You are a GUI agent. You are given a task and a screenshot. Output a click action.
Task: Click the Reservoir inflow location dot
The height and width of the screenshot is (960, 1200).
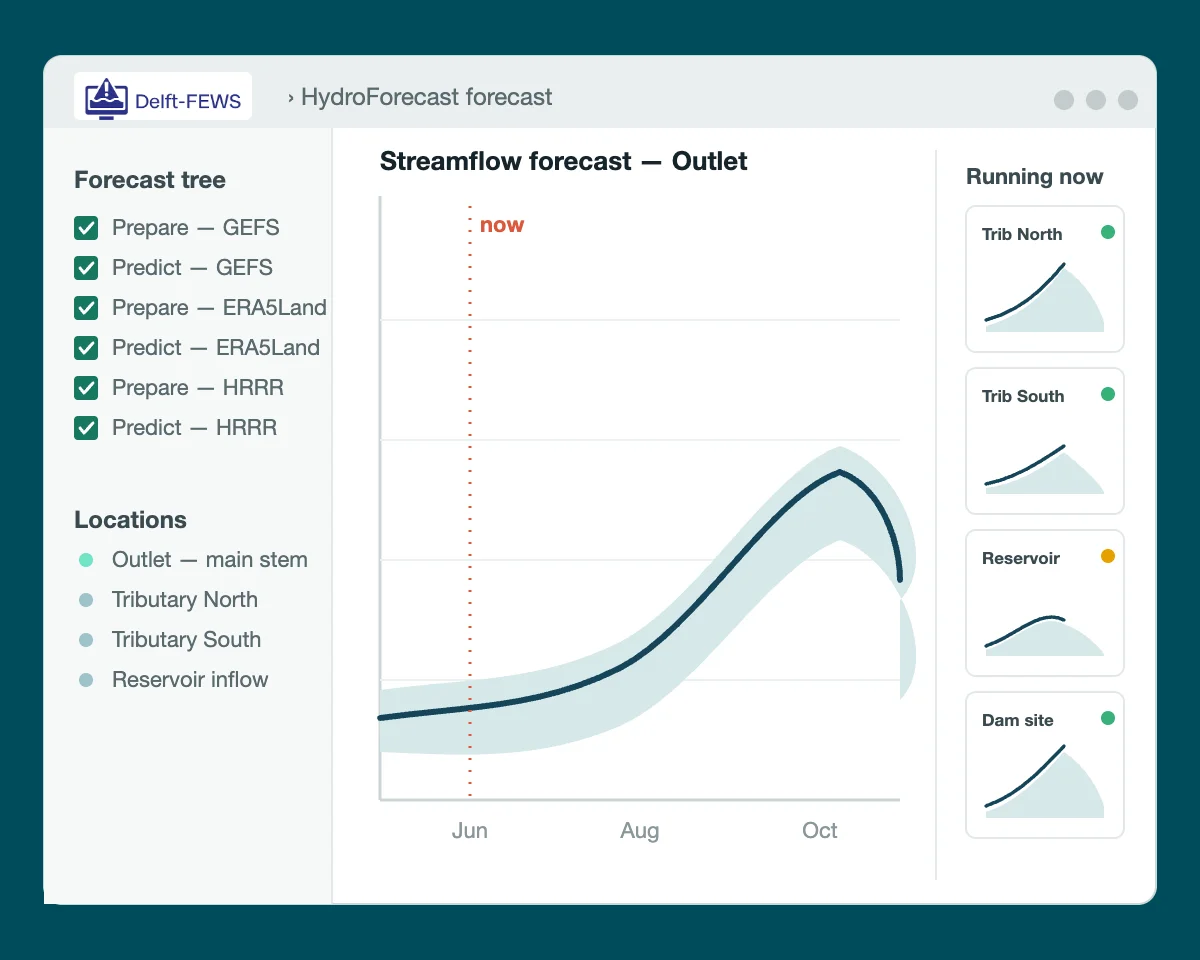click(x=86, y=680)
